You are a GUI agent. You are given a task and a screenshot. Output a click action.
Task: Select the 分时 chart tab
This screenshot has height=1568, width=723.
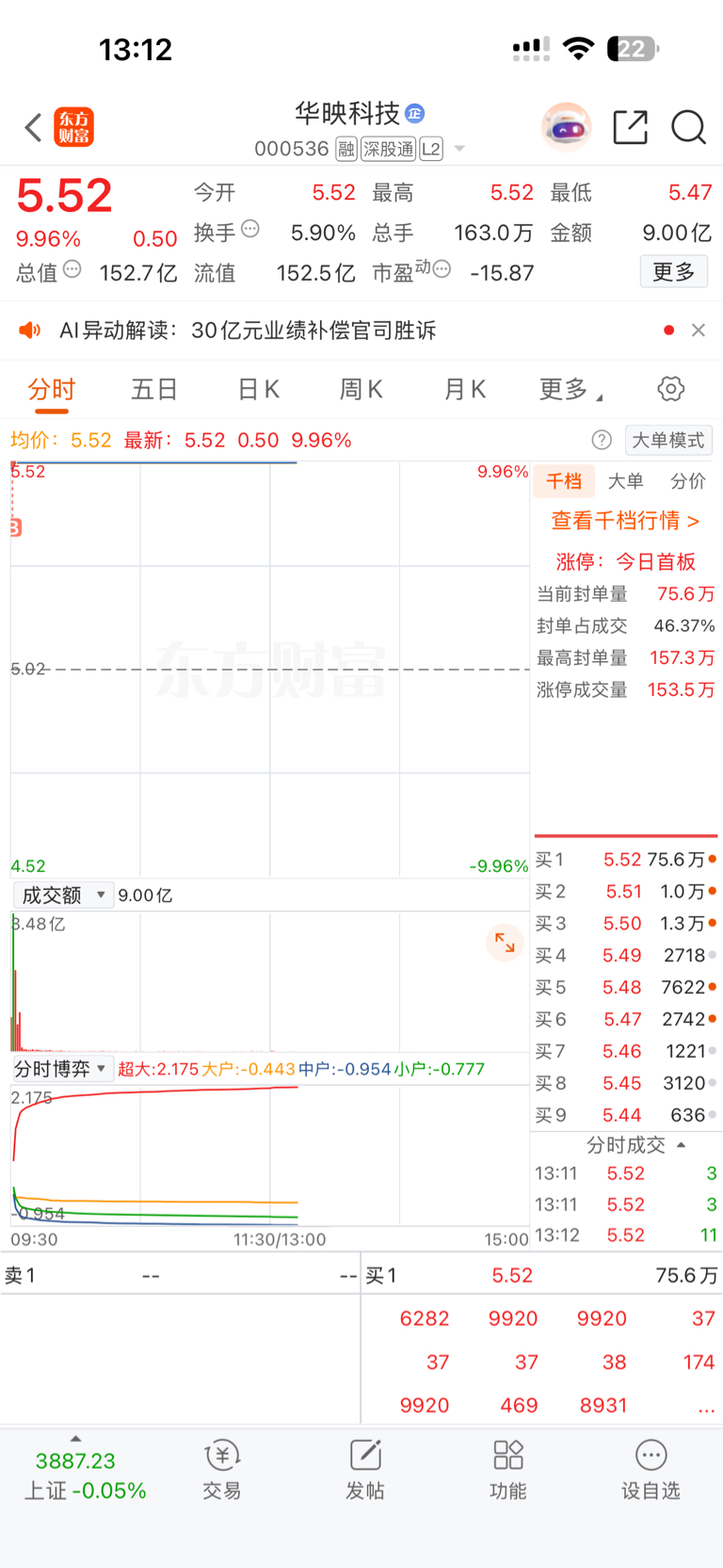[51, 390]
